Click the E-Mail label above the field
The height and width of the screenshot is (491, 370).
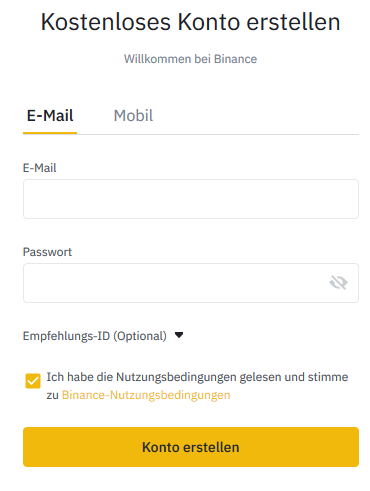click(39, 168)
